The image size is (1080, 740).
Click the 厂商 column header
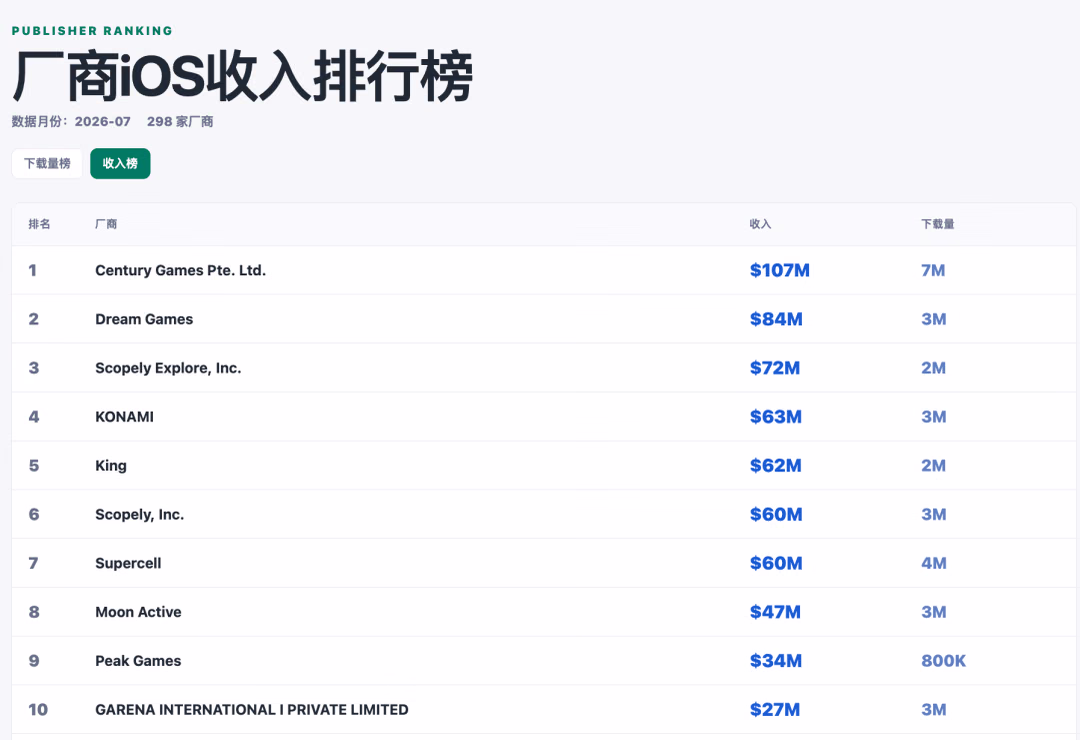coord(106,224)
